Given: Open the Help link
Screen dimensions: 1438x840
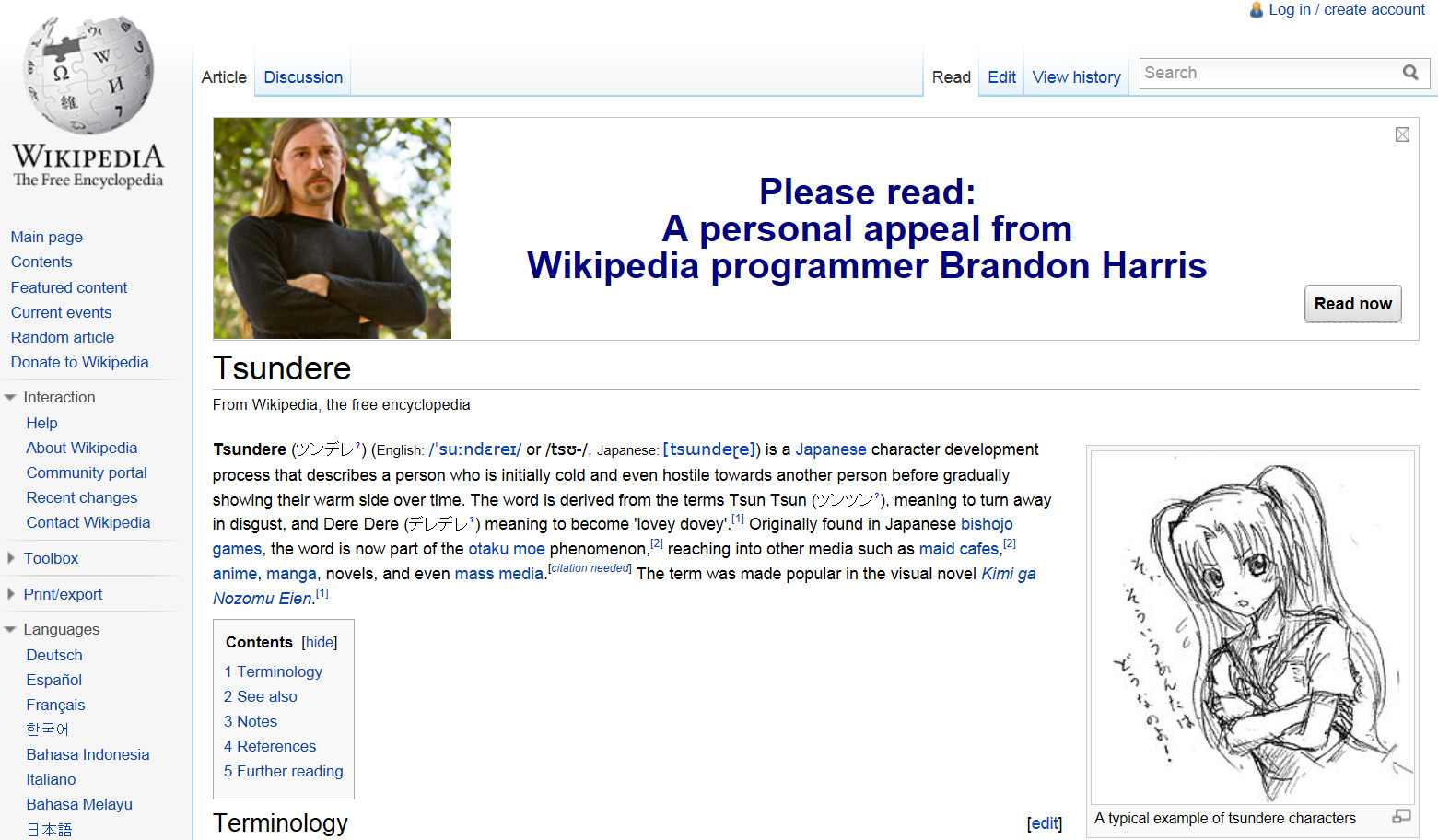Looking at the screenshot, I should pyautogui.click(x=42, y=423).
